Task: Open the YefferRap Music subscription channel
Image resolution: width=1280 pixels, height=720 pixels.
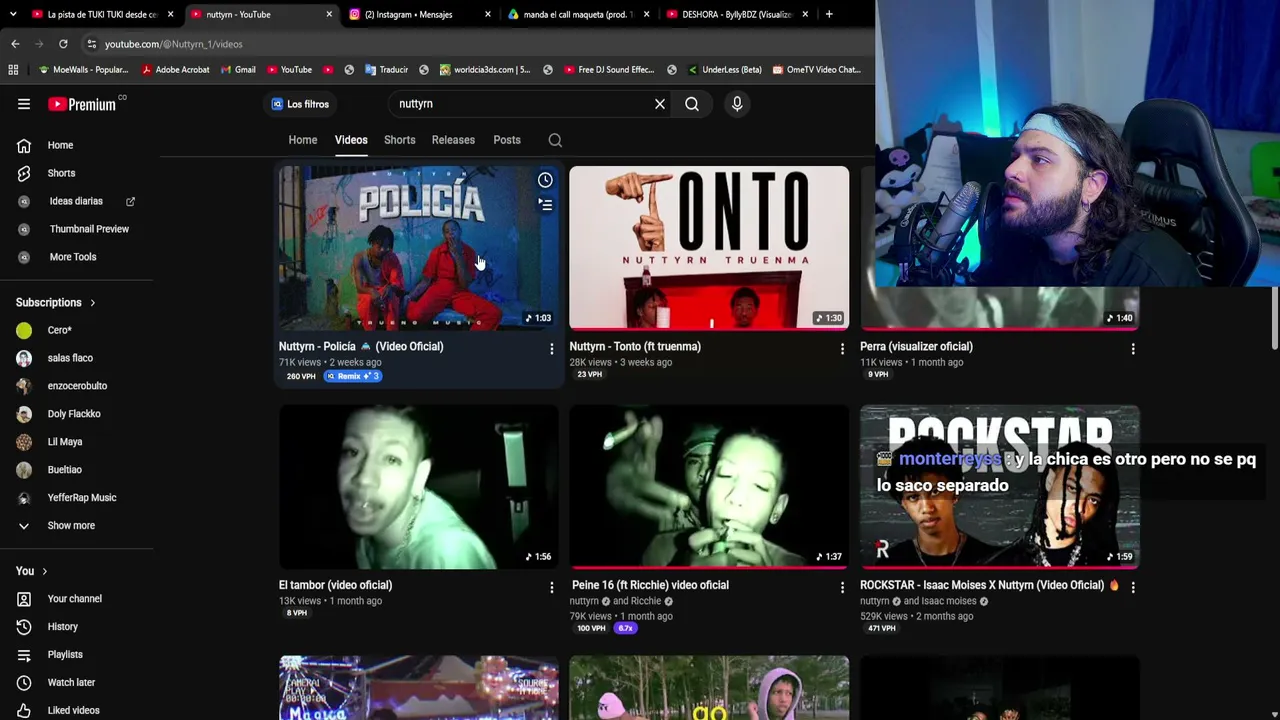Action: coord(80,498)
